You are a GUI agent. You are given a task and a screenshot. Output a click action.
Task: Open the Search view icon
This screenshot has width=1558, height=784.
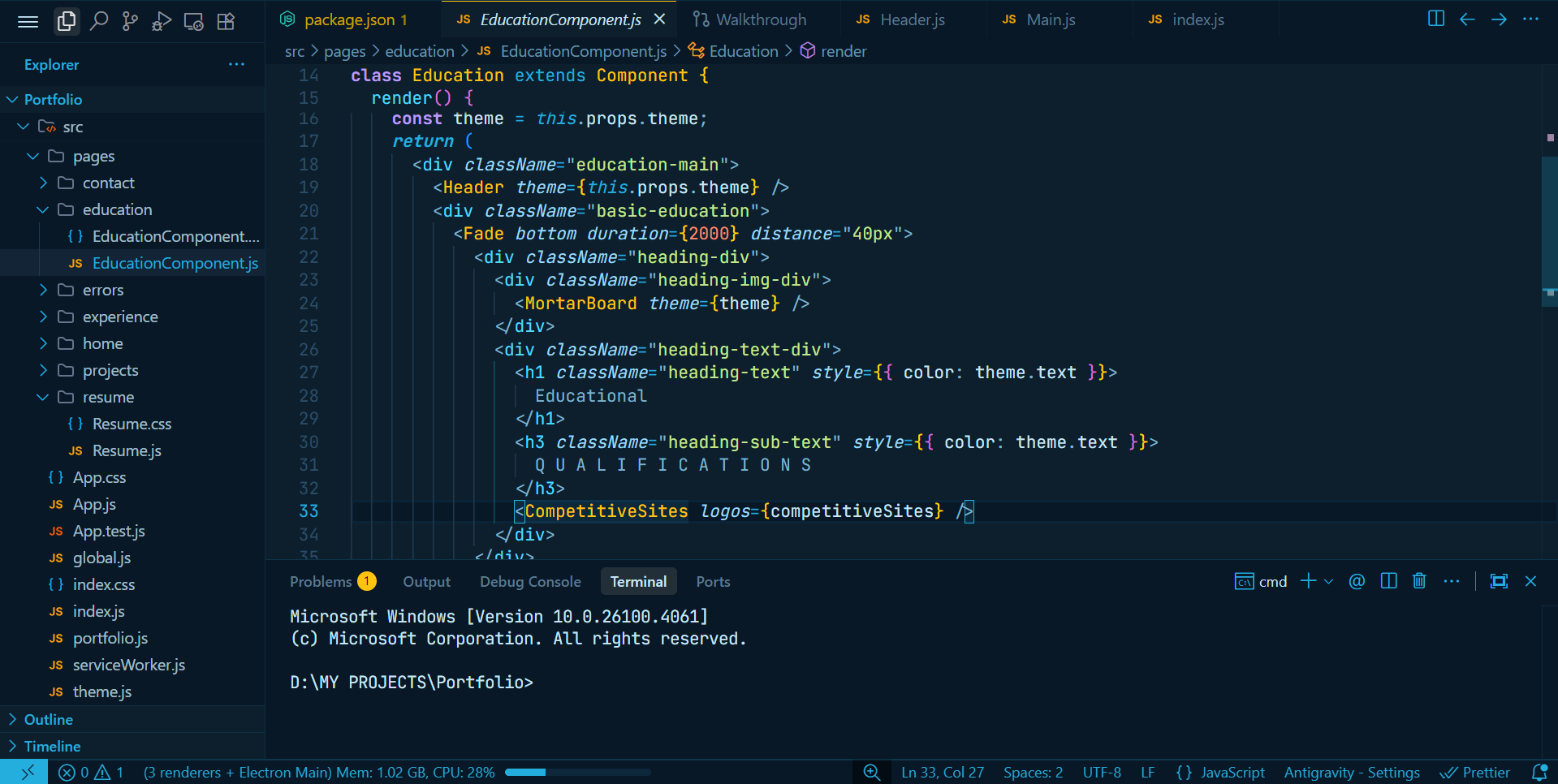click(x=99, y=21)
